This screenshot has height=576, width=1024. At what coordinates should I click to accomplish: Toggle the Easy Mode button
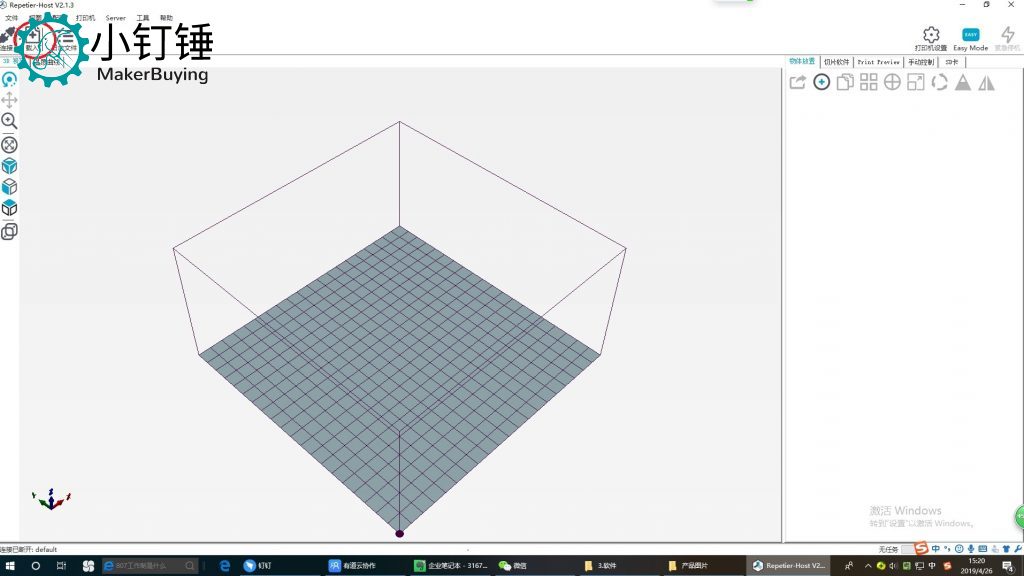[970, 39]
